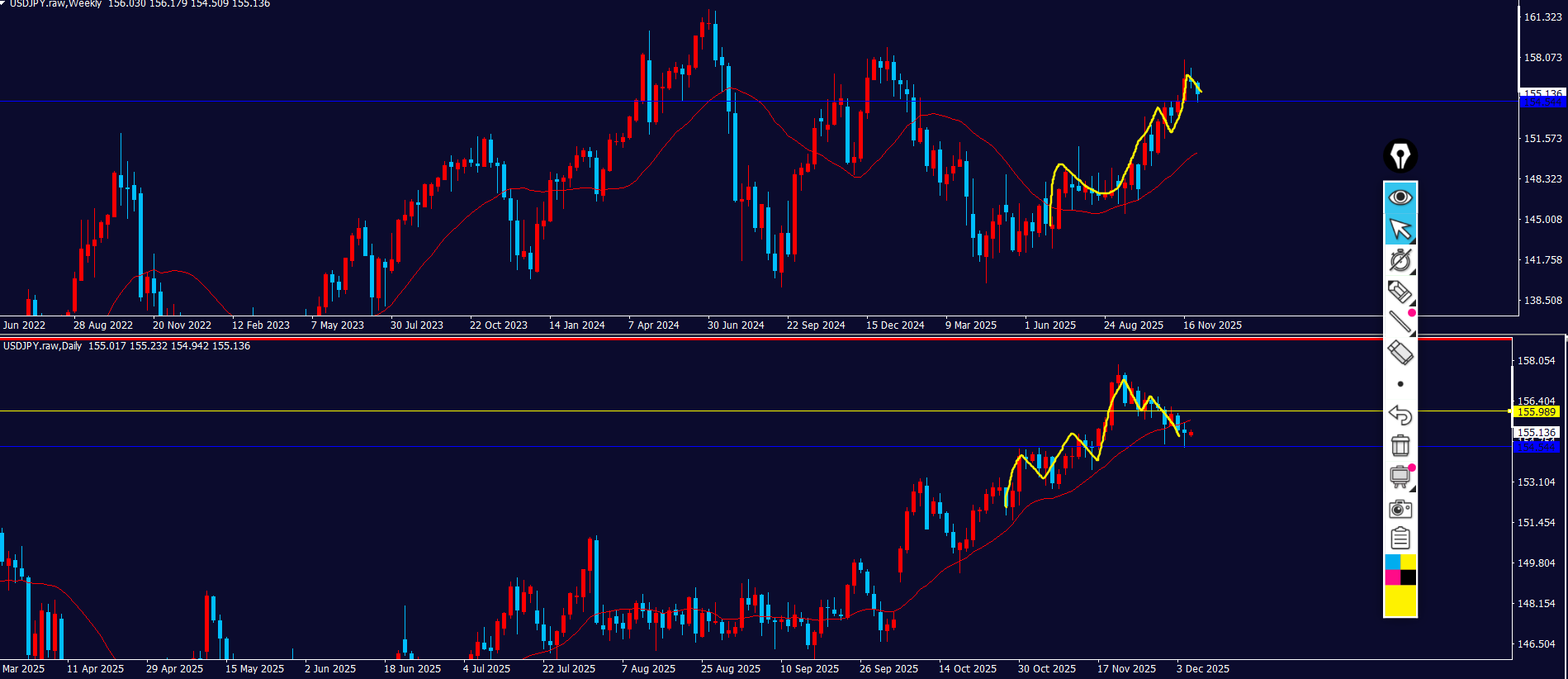Image resolution: width=1568 pixels, height=679 pixels.
Task: Pick the magenta color swatch
Action: pyautogui.click(x=1392, y=577)
